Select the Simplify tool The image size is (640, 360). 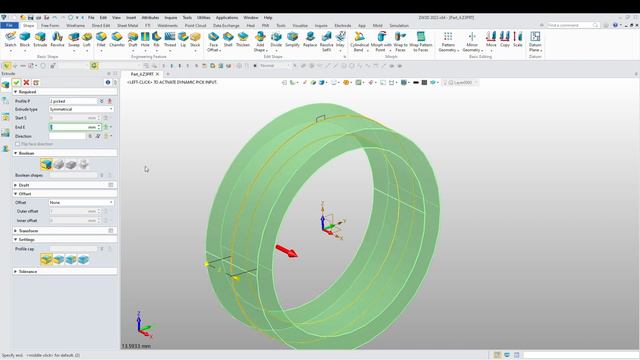click(292, 40)
